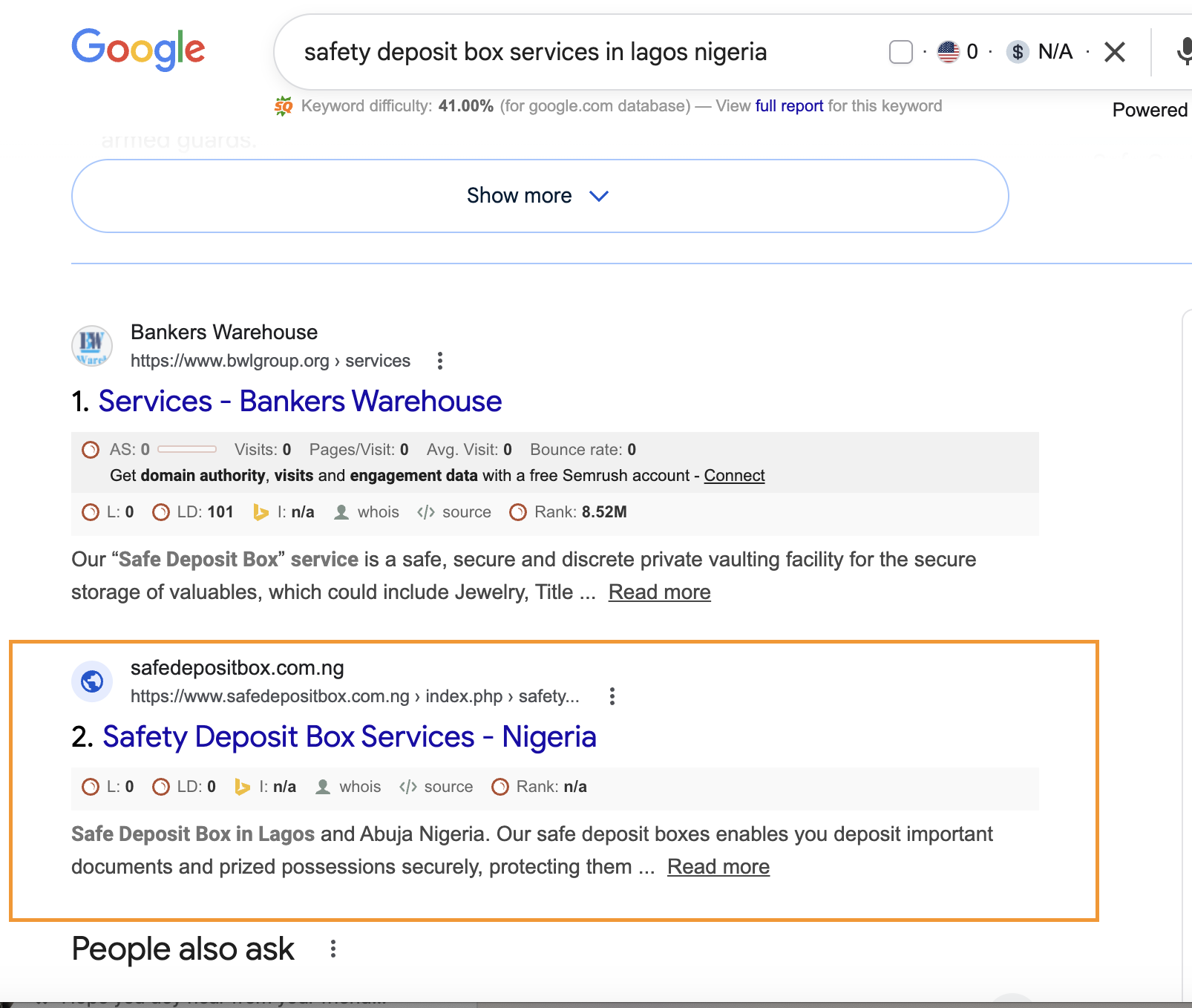Viewport: 1192px width, 1008px height.
Task: Open Bankers Warehouse result options menu
Action: (440, 361)
